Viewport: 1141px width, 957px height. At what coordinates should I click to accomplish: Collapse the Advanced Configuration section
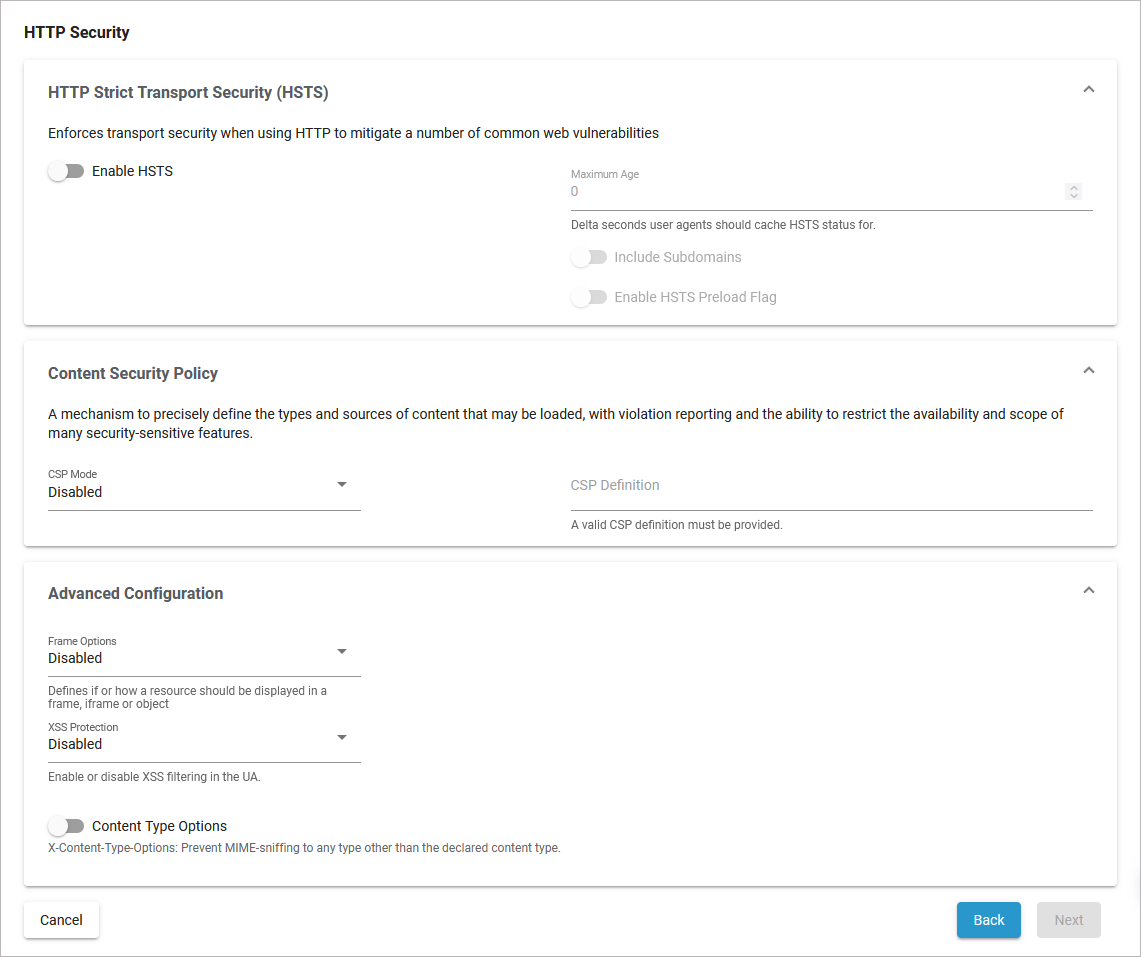pos(1089,591)
